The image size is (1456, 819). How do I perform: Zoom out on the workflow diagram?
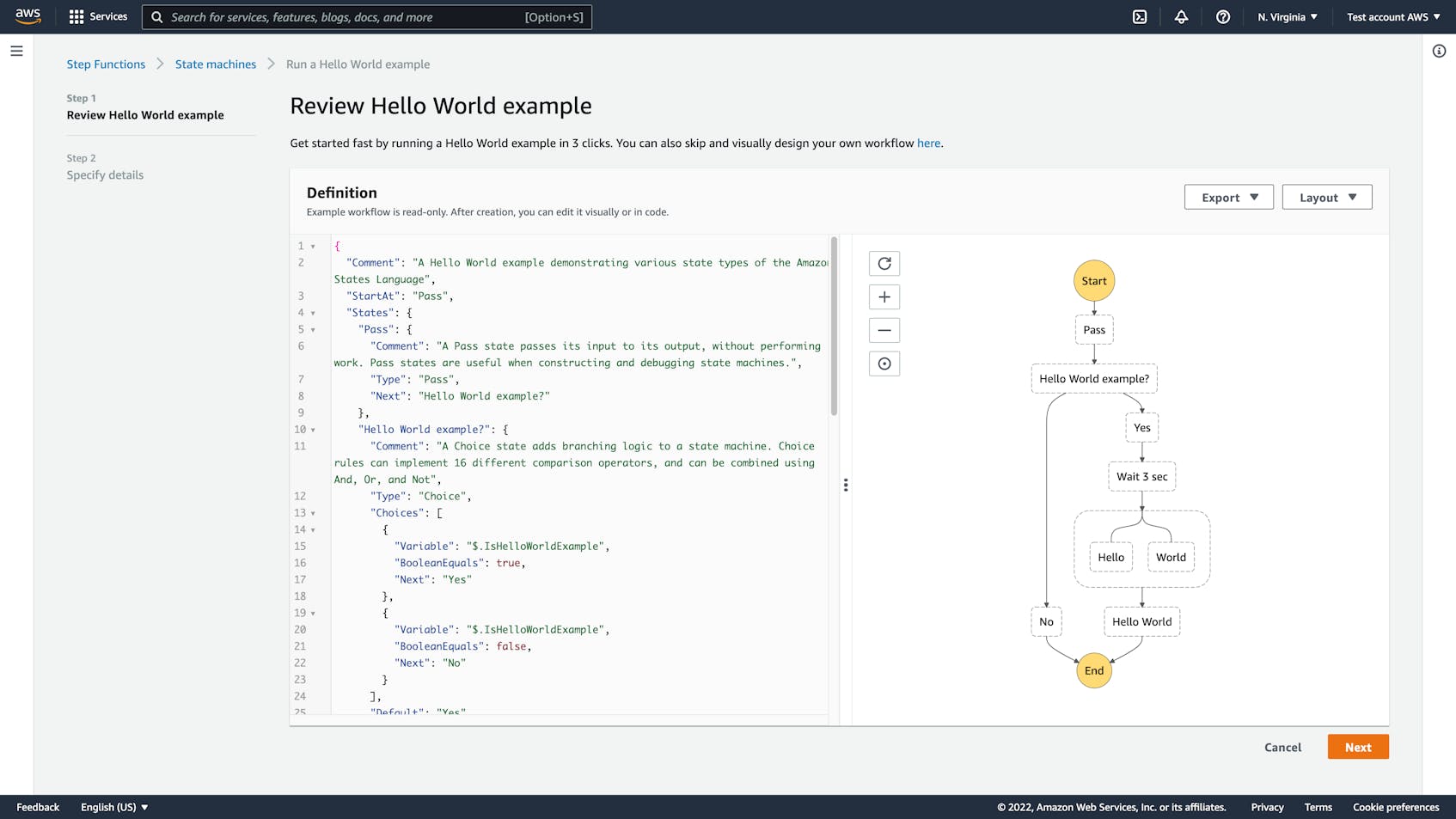pos(884,329)
